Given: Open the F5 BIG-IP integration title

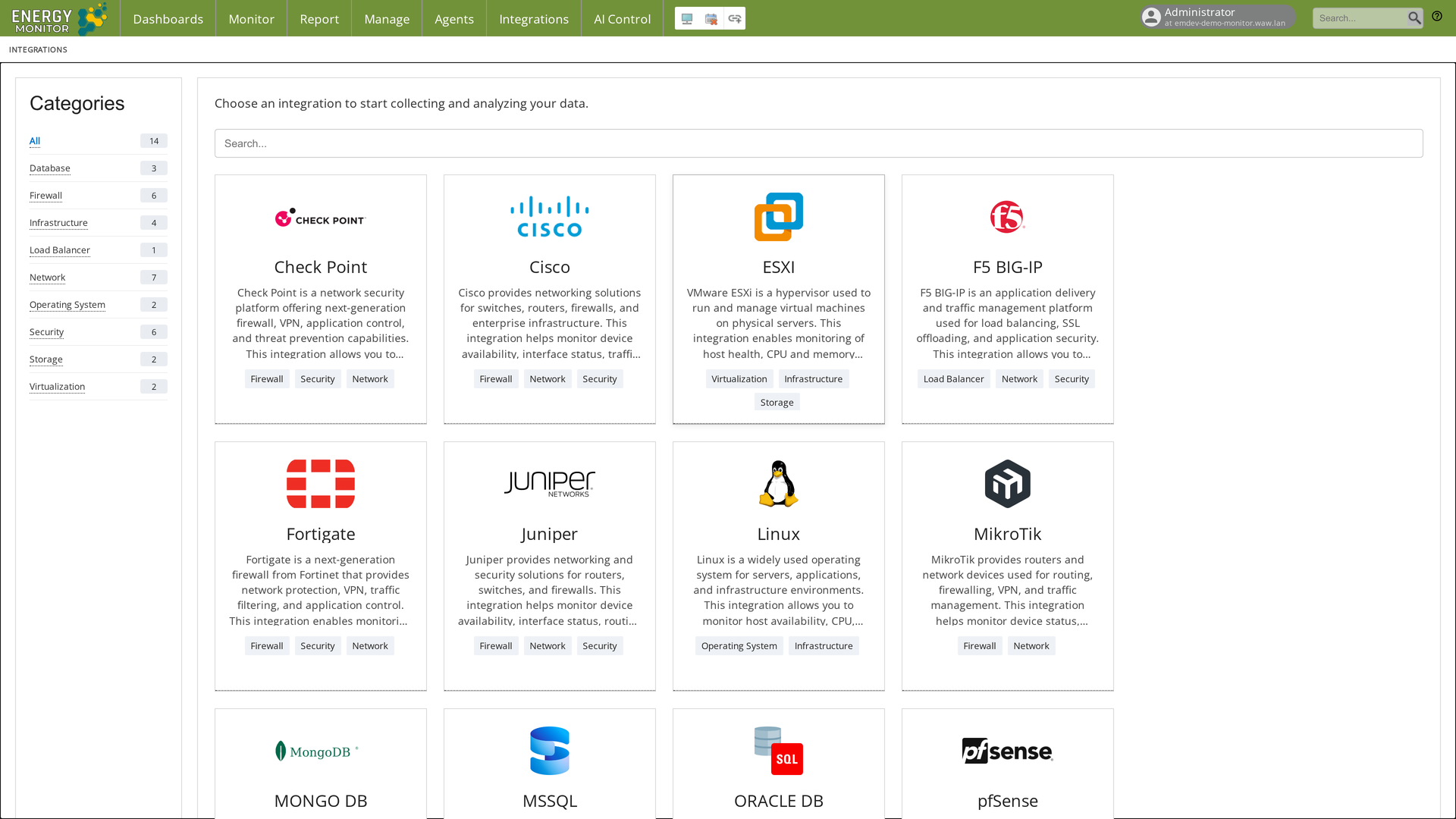Looking at the screenshot, I should [x=1008, y=267].
